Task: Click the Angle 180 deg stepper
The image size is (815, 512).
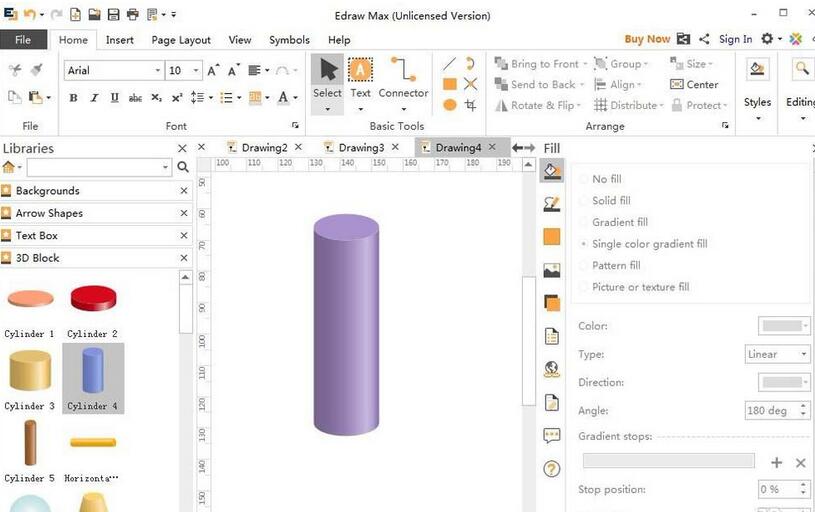Action: (x=804, y=410)
